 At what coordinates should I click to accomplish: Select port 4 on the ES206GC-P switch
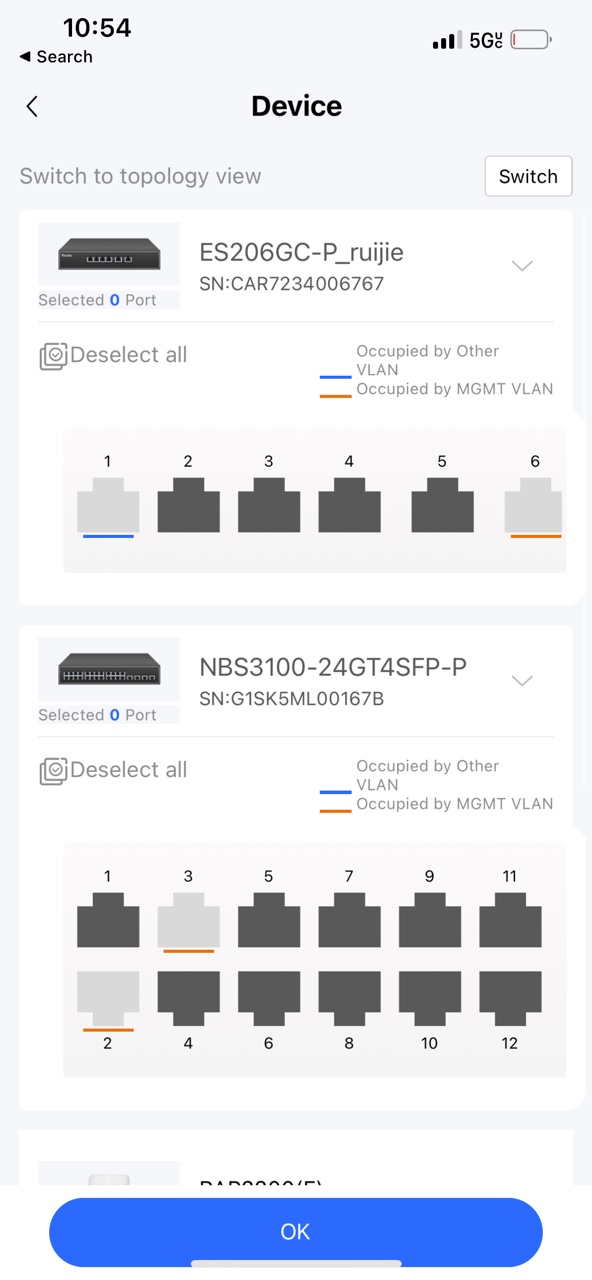(x=349, y=505)
